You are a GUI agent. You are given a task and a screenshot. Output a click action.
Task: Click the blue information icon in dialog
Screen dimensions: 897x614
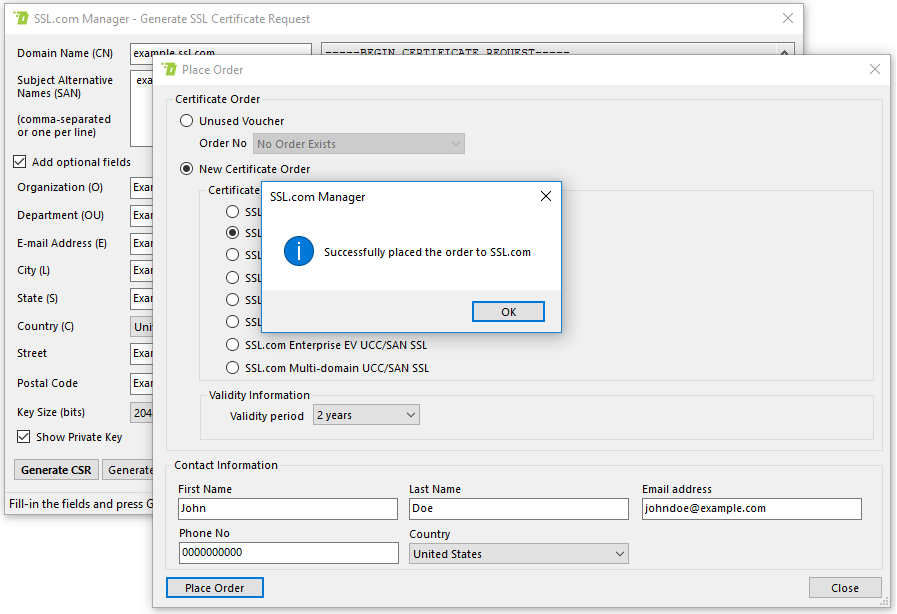[299, 252]
